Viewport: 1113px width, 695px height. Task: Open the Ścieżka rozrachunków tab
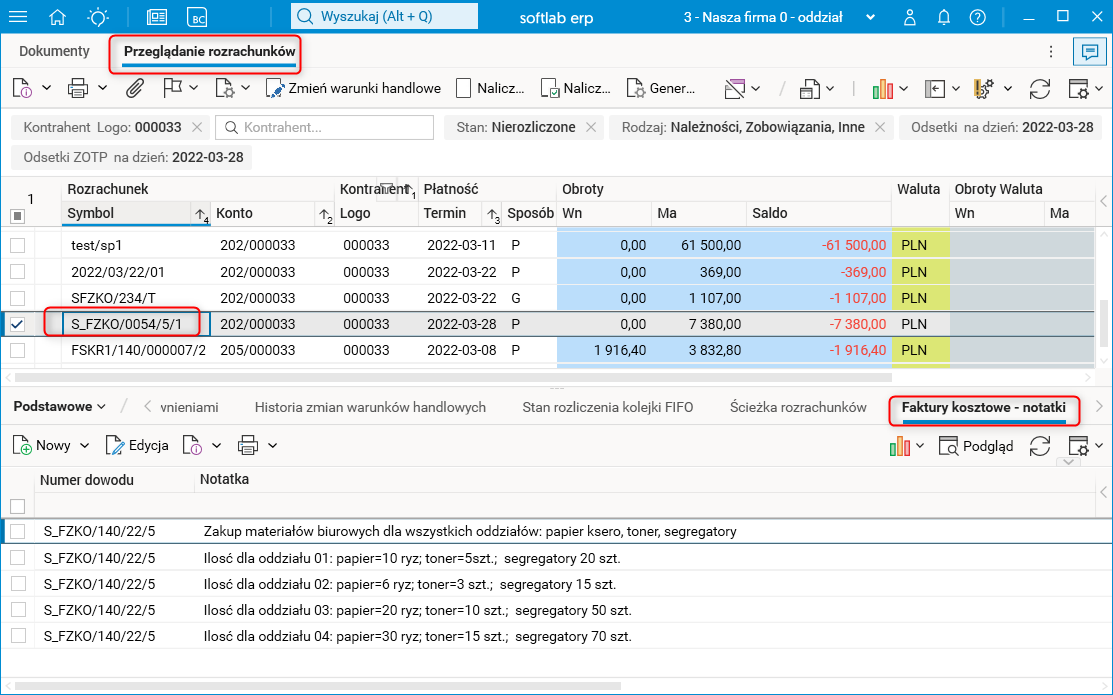click(798, 407)
